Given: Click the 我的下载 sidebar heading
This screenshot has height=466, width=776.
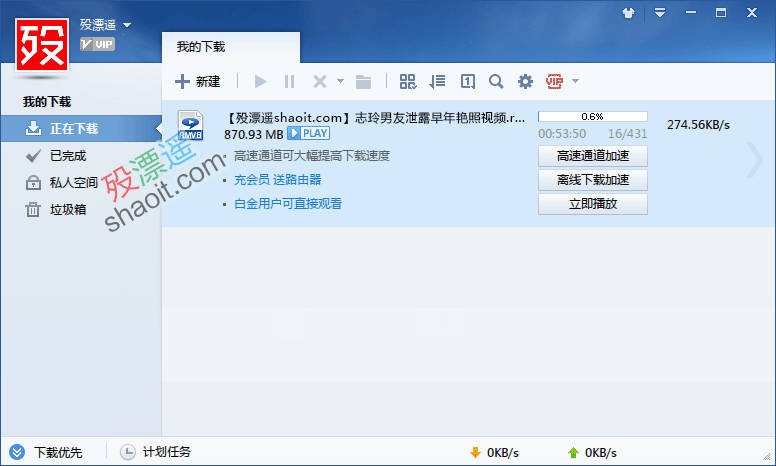Looking at the screenshot, I should (x=47, y=102).
